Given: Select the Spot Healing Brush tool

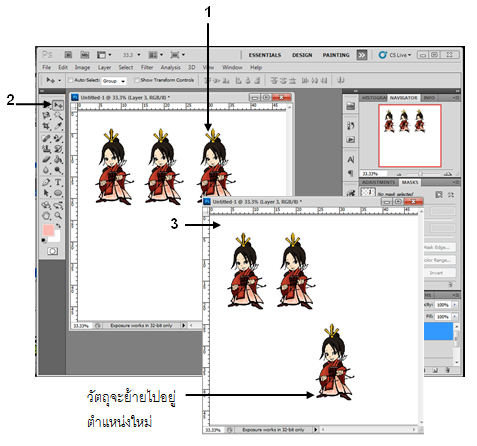Looking at the screenshot, I should click(x=46, y=138).
